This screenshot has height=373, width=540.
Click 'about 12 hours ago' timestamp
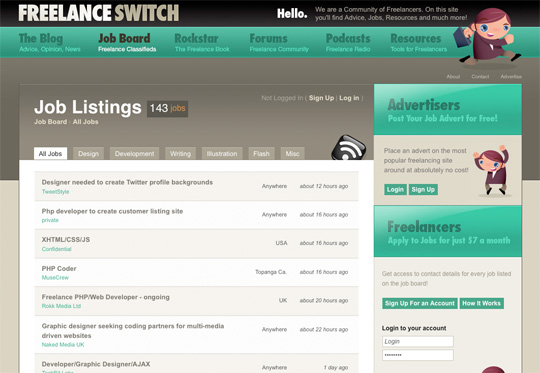tap(324, 186)
